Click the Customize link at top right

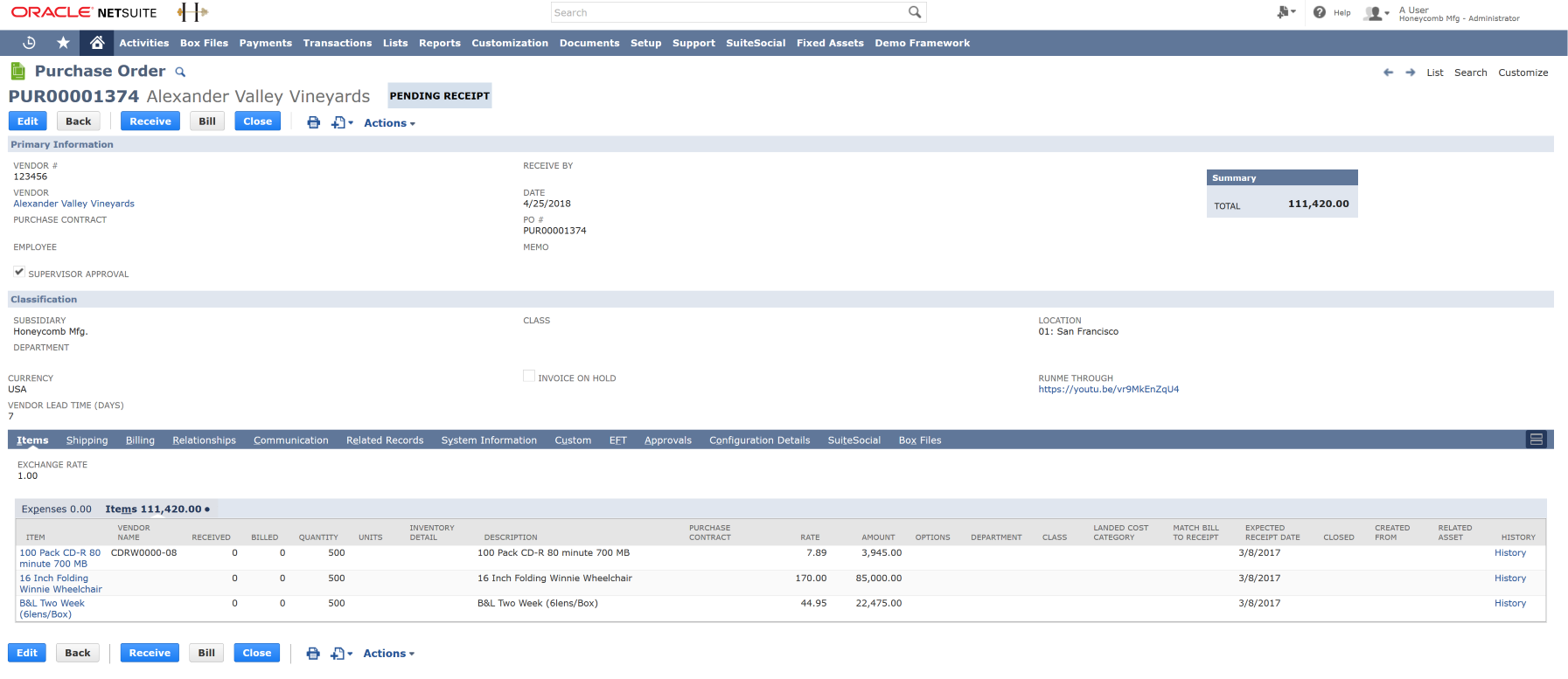[1523, 73]
